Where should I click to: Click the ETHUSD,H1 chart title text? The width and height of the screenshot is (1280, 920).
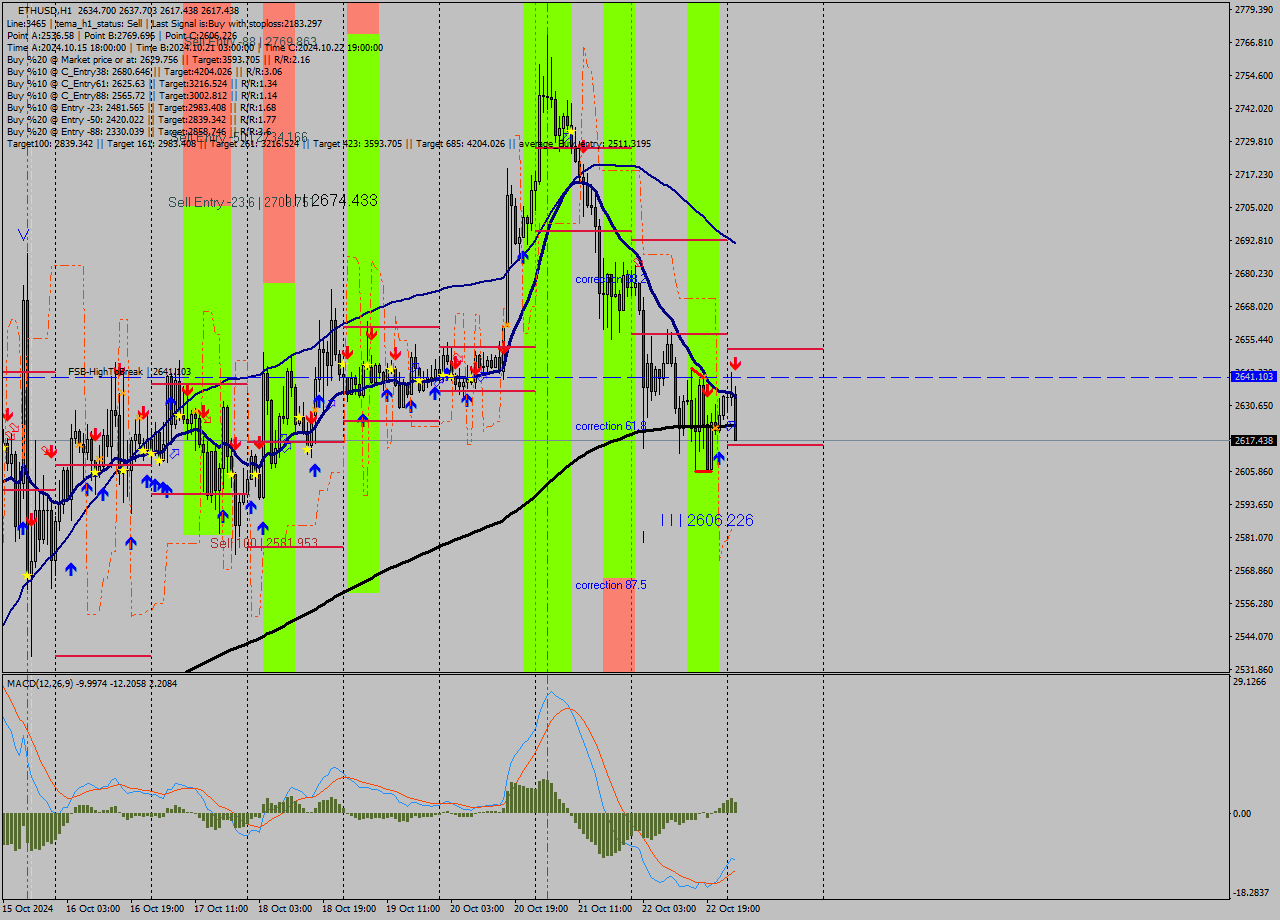(x=45, y=10)
